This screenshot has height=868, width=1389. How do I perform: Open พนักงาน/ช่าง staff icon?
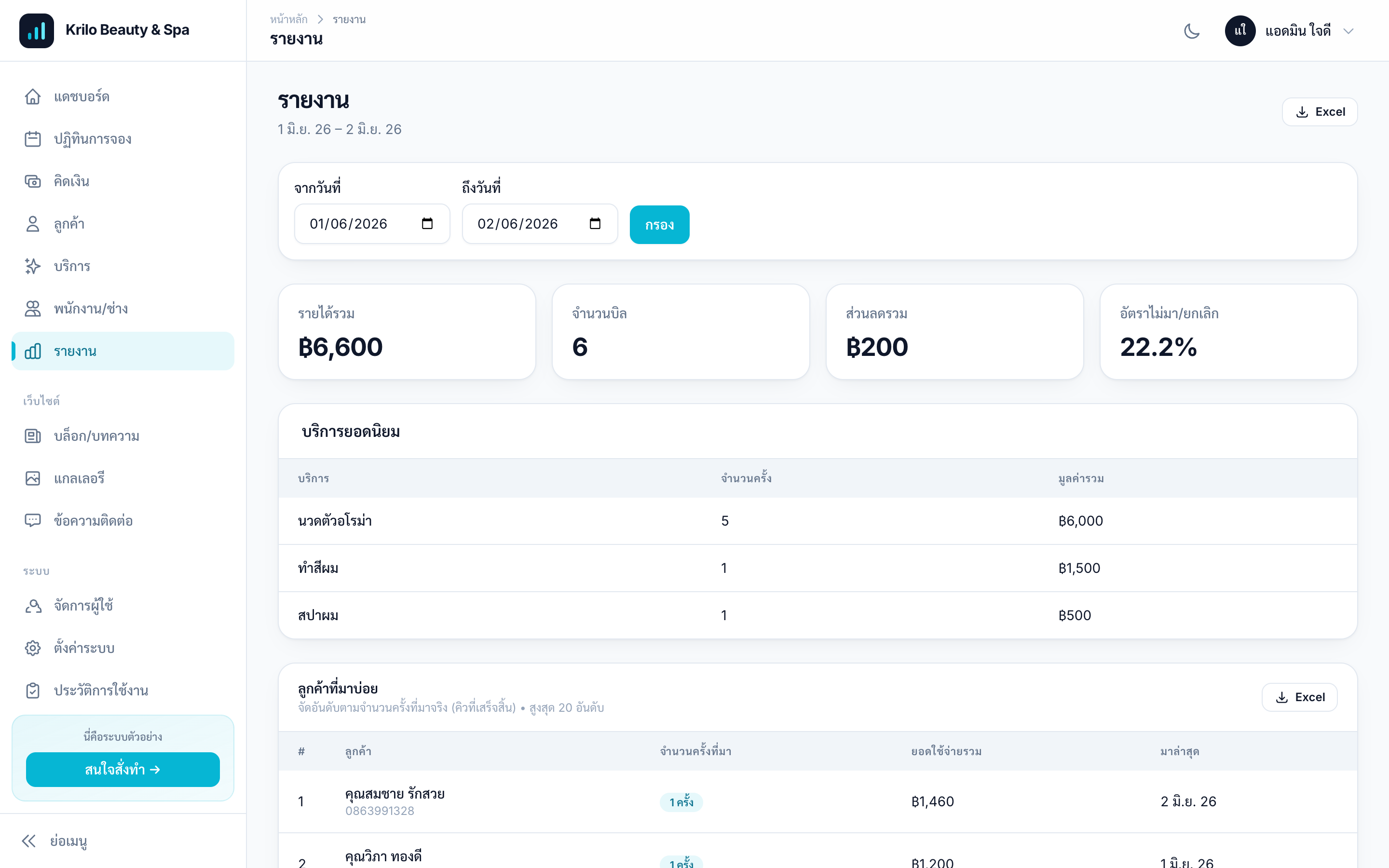pos(33,309)
